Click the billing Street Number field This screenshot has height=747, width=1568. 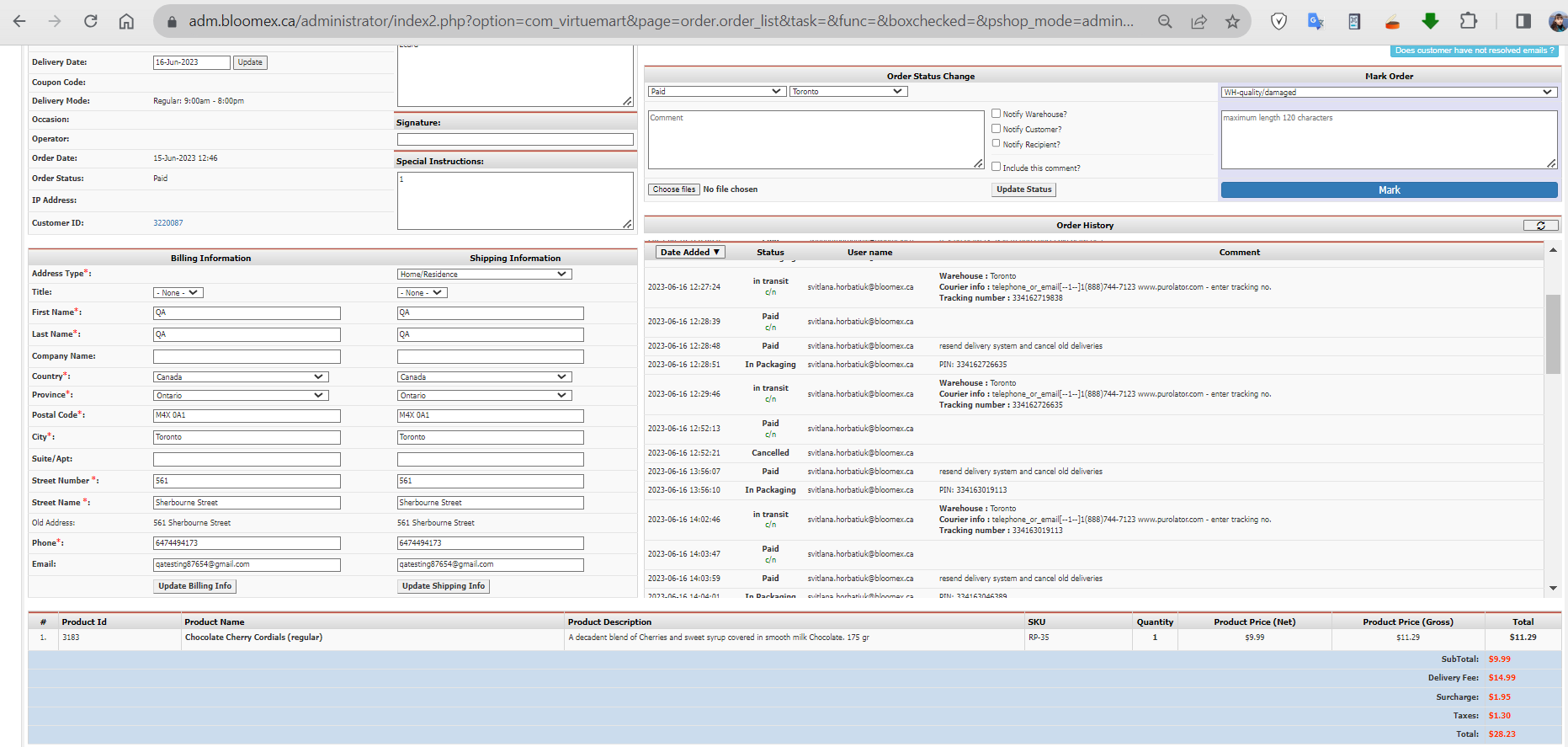point(247,481)
